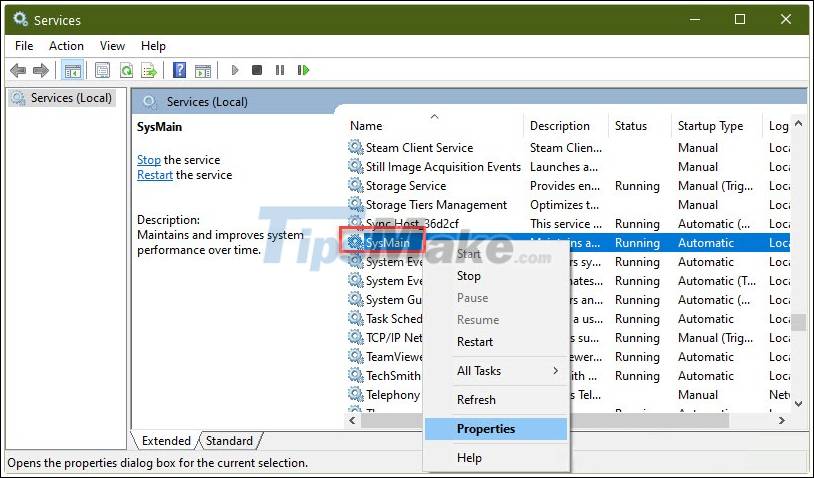Screen dimensions: 814x478
Task: Click the Stop the service link
Action: click(x=149, y=160)
